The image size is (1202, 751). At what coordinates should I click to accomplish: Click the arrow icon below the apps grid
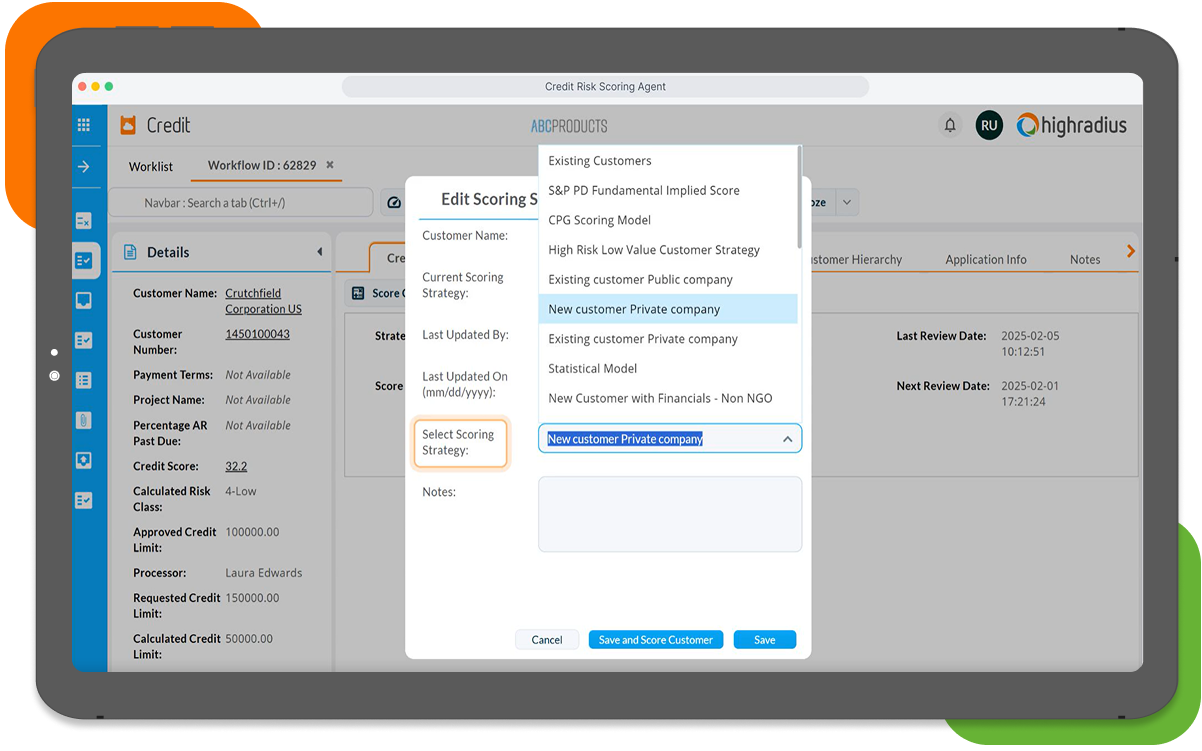[x=85, y=167]
